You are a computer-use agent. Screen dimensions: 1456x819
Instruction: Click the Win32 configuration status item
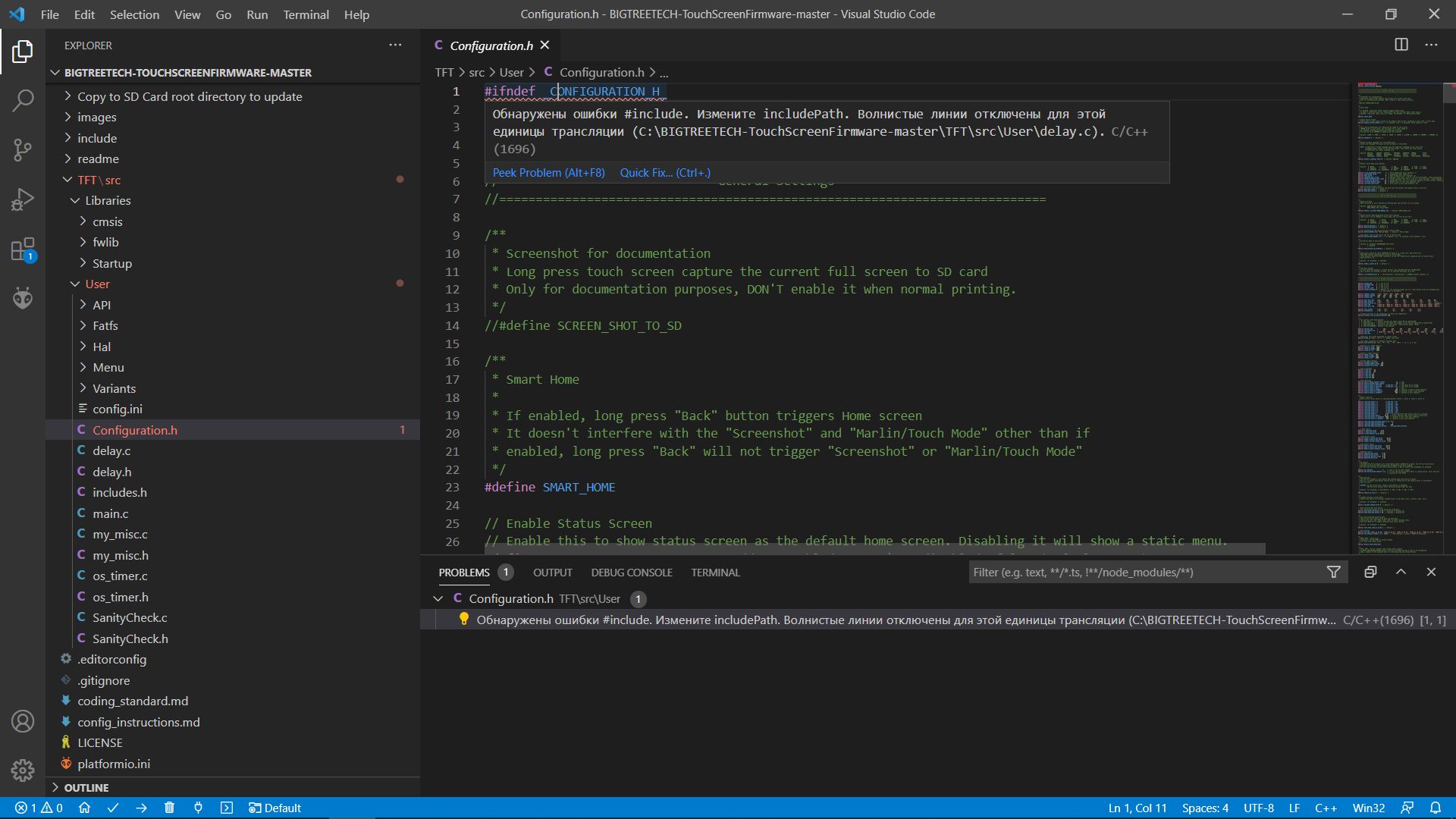point(1369,808)
